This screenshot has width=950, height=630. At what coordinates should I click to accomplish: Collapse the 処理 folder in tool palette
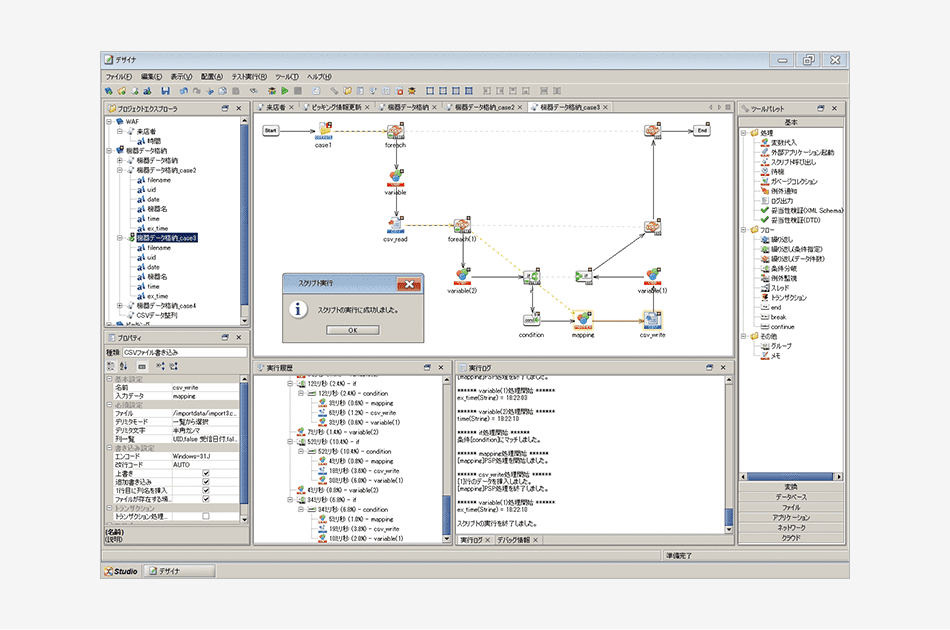pos(744,133)
